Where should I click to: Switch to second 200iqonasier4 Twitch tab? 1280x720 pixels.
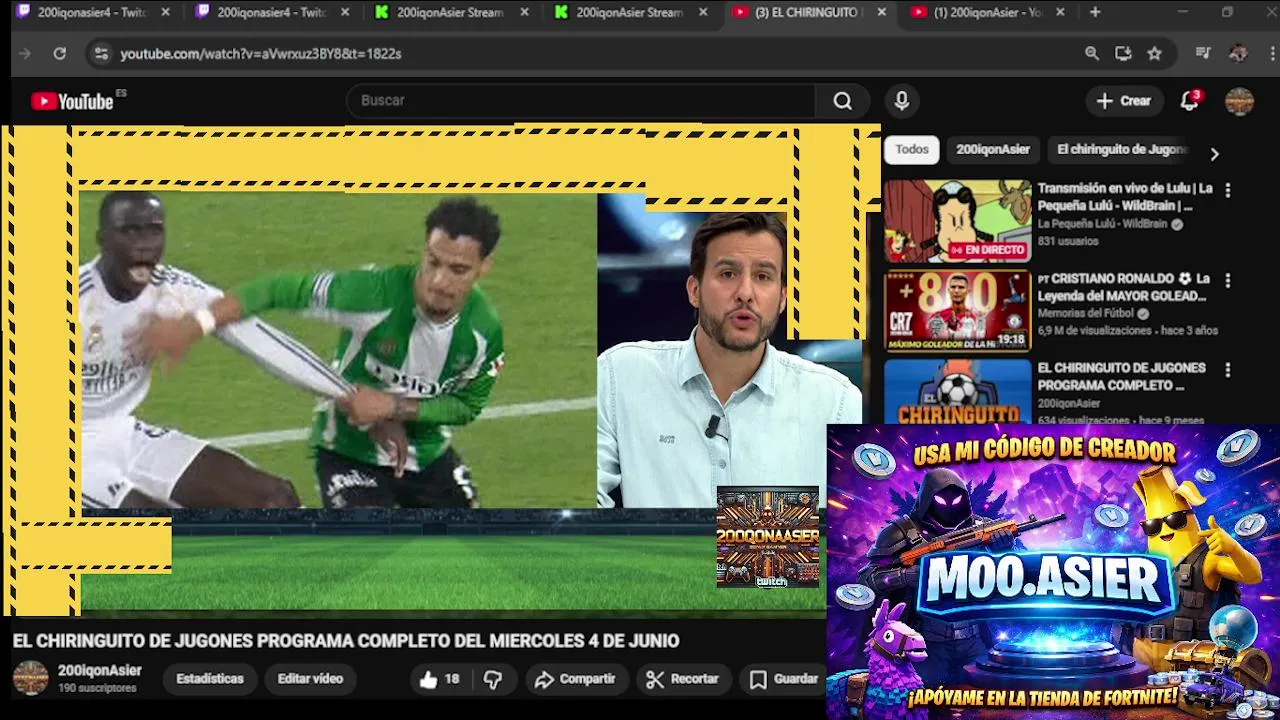(x=271, y=12)
